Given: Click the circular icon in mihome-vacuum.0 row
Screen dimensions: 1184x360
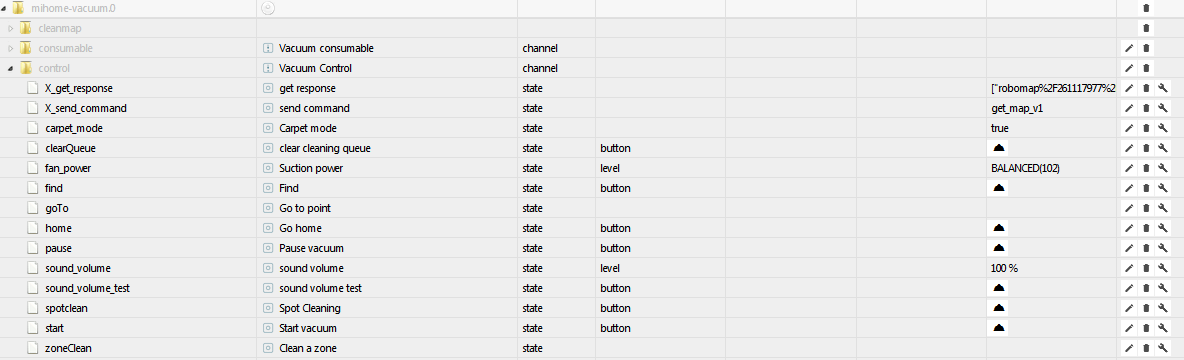Looking at the screenshot, I should click(x=267, y=8).
